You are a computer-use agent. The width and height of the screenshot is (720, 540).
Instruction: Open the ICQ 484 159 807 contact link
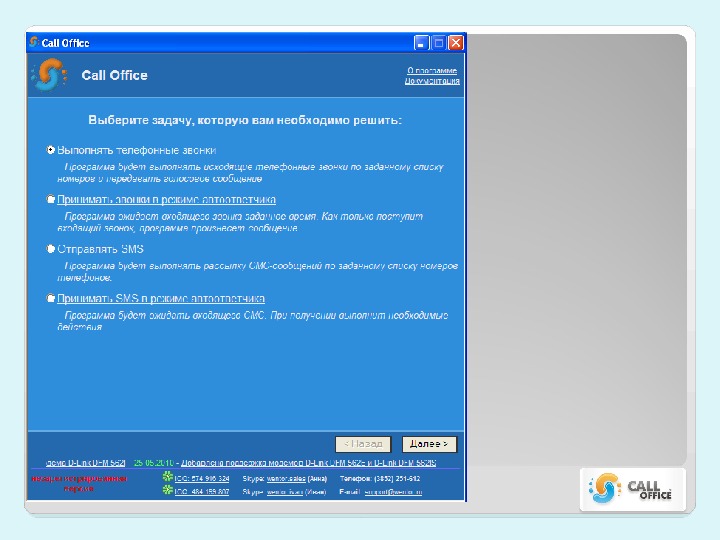click(202, 492)
